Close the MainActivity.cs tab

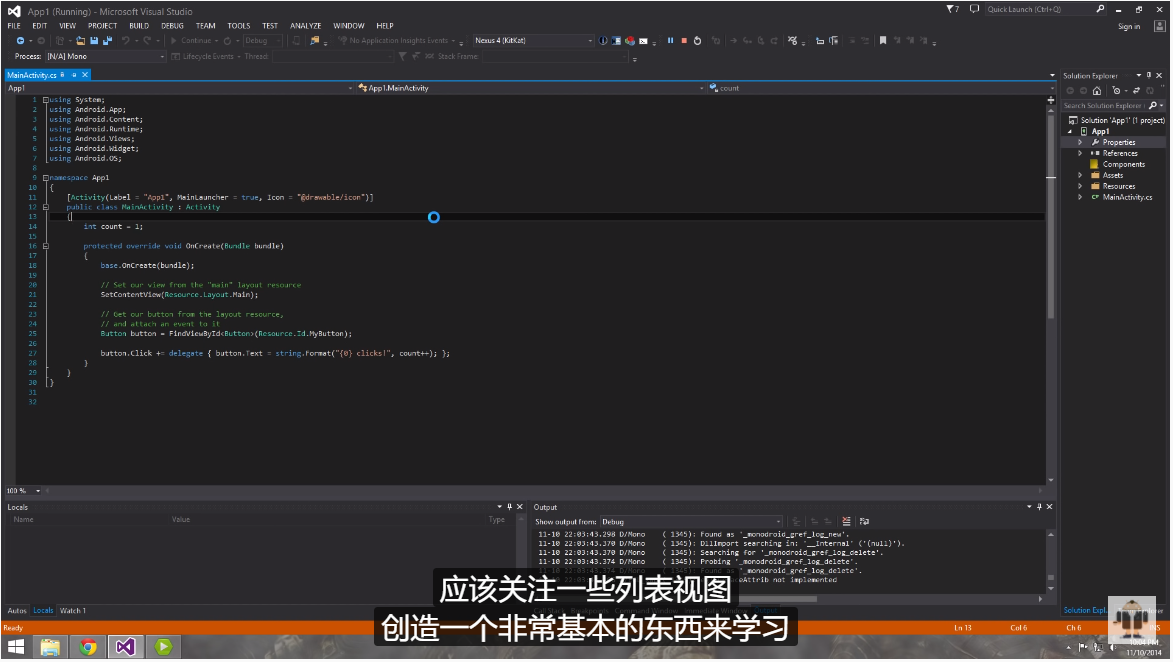pyautogui.click(x=85, y=75)
